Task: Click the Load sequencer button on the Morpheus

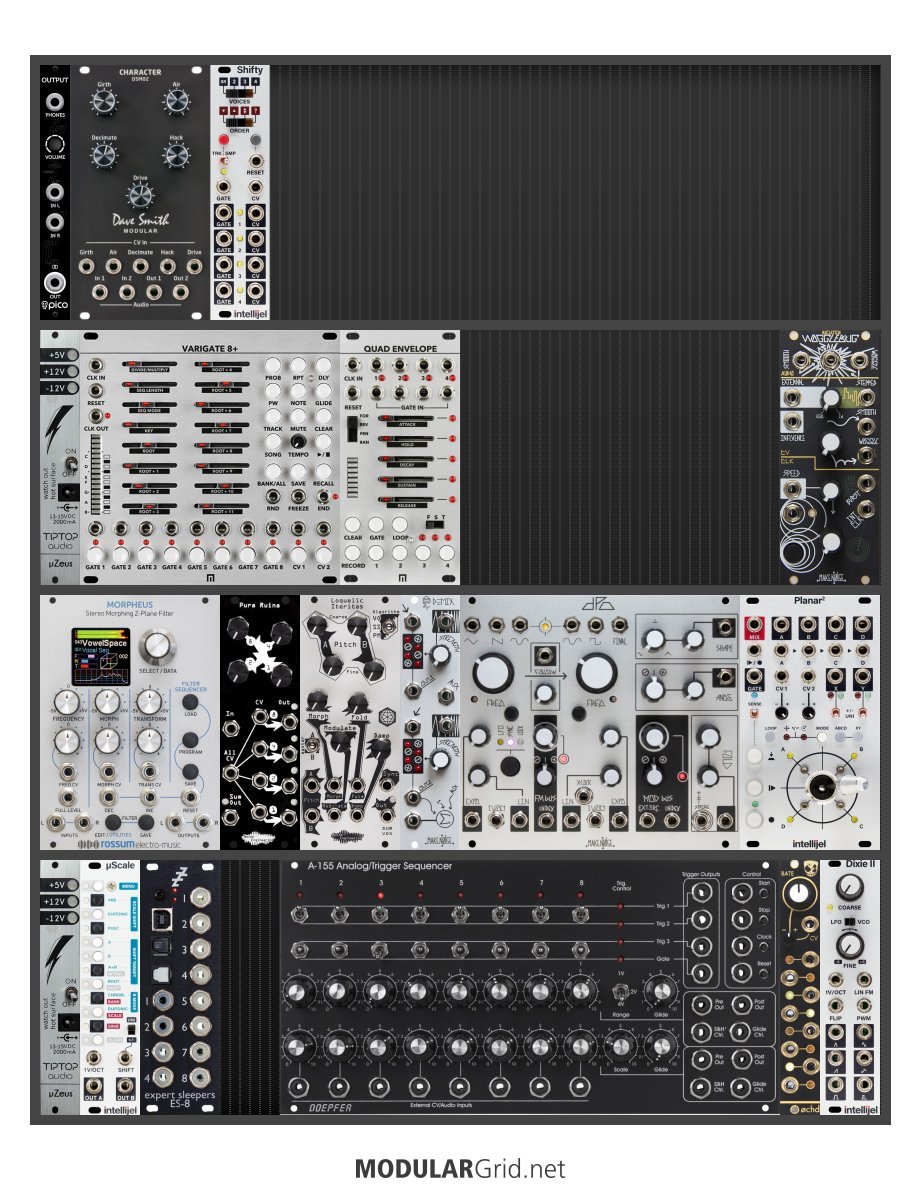Action: (x=190, y=702)
